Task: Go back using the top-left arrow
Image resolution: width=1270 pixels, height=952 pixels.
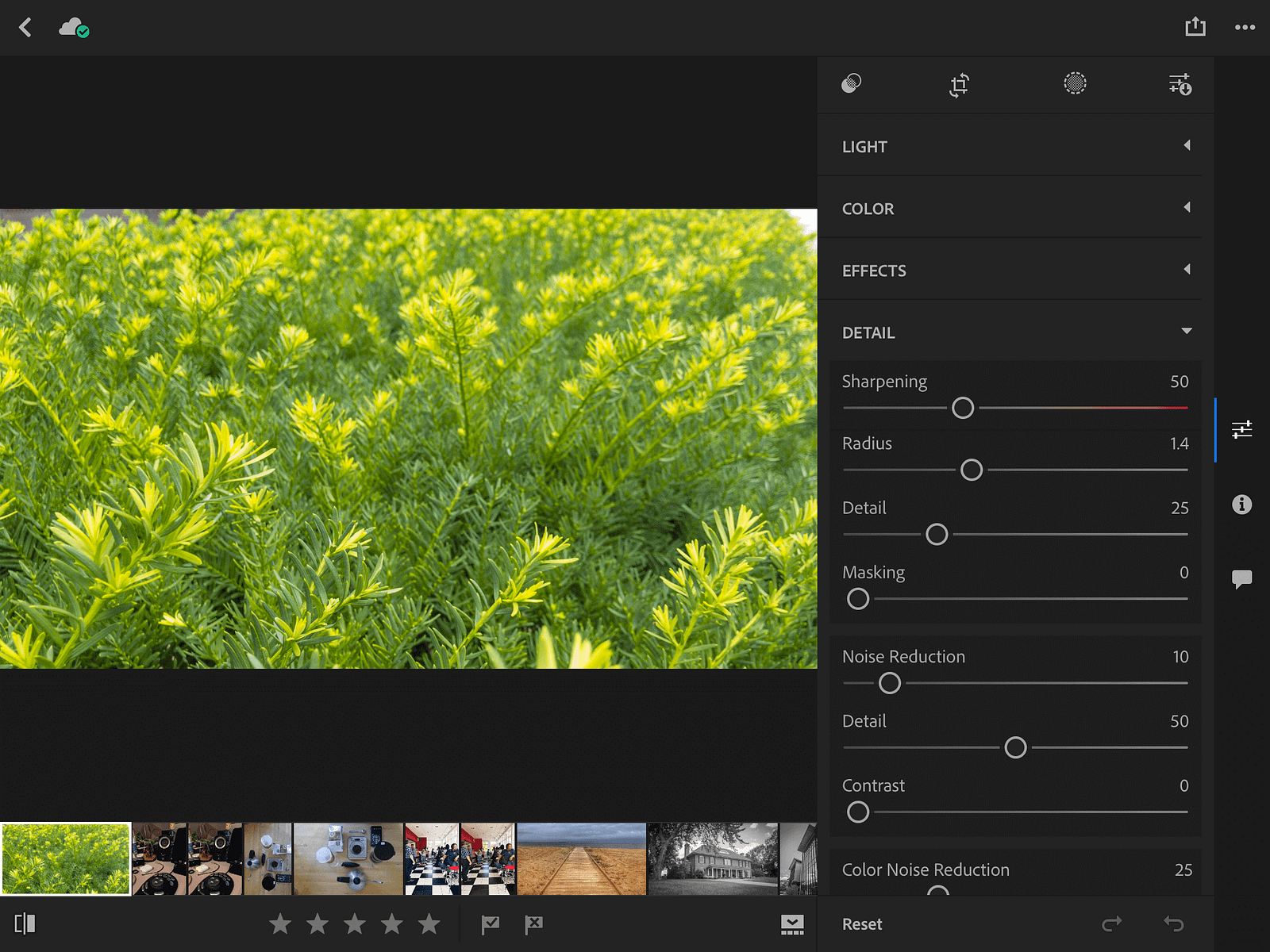Action: coord(25,28)
